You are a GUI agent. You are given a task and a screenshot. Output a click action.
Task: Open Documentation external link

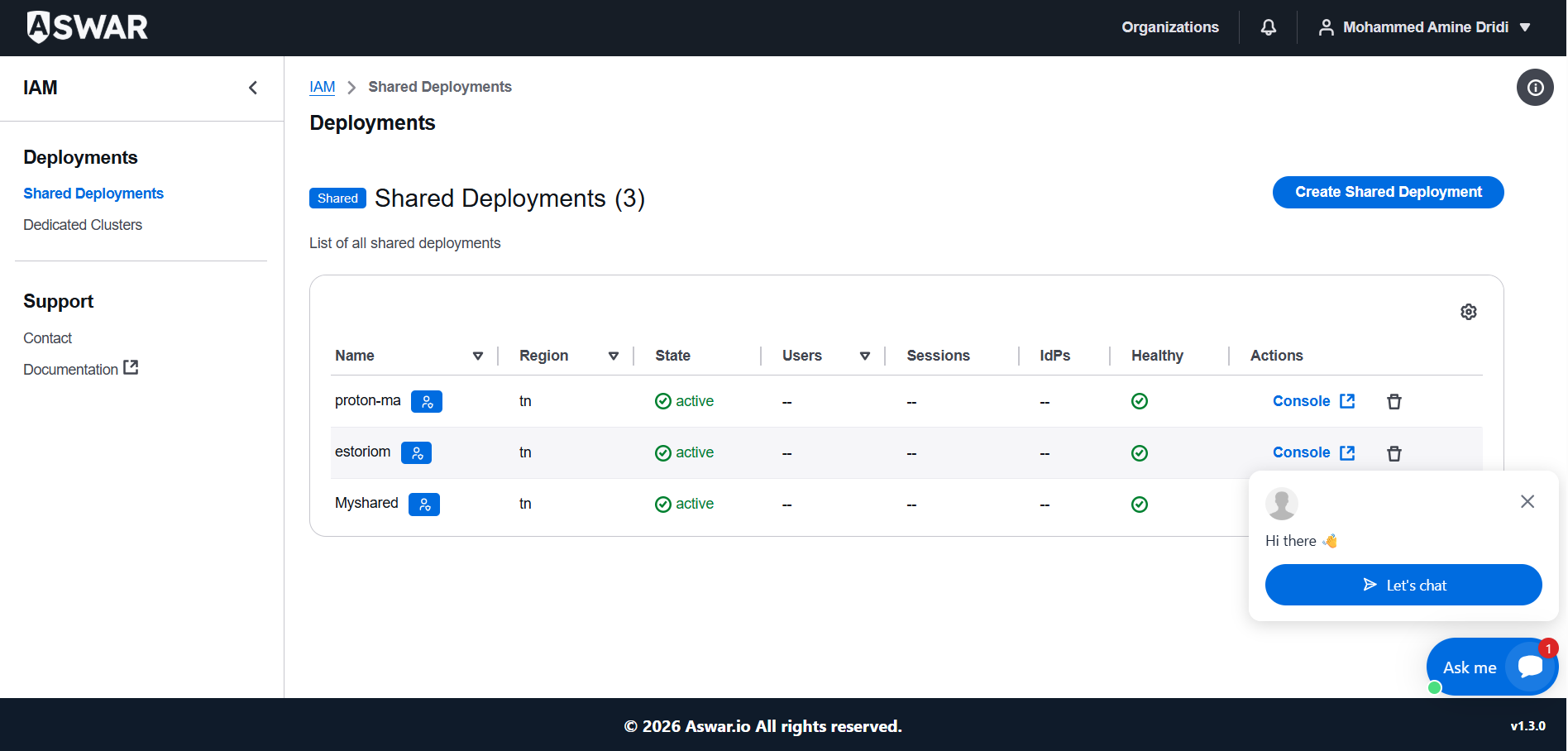pyautogui.click(x=80, y=369)
